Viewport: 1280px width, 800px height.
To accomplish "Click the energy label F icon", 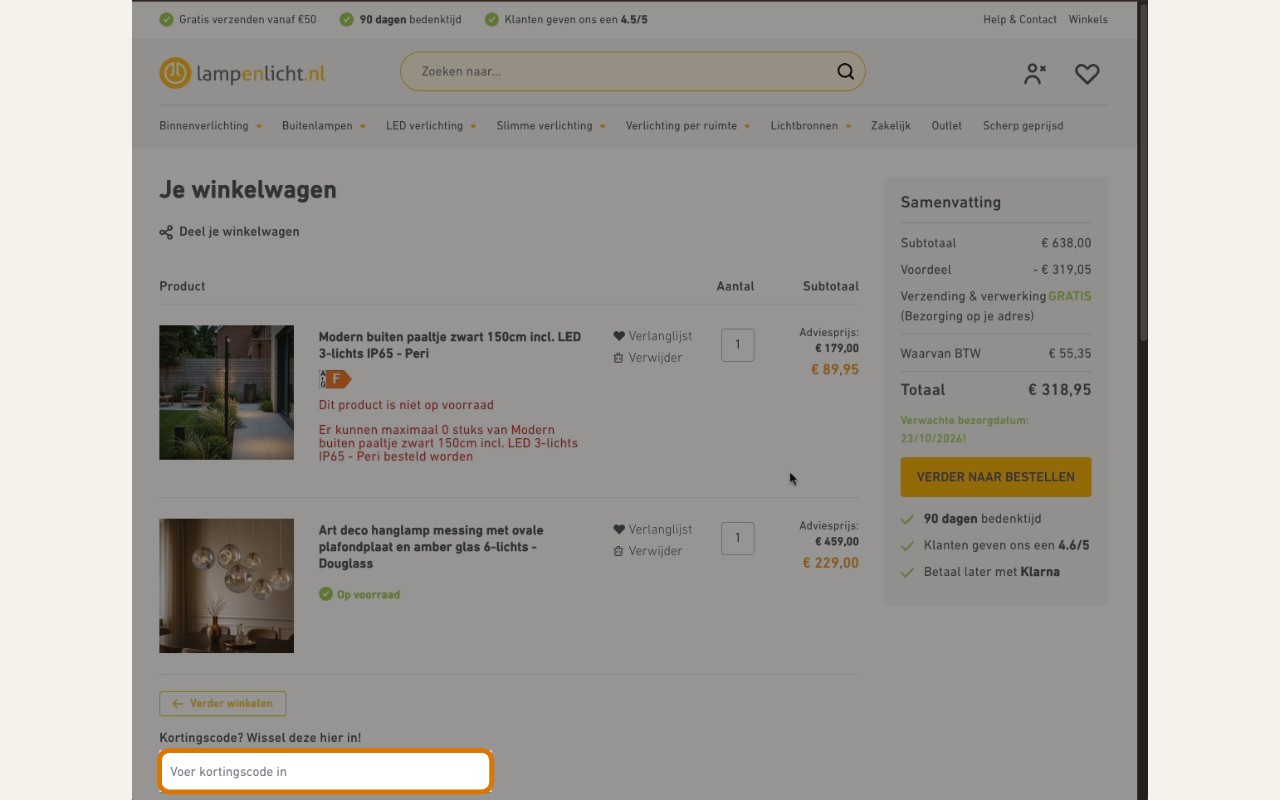I will coord(335,379).
